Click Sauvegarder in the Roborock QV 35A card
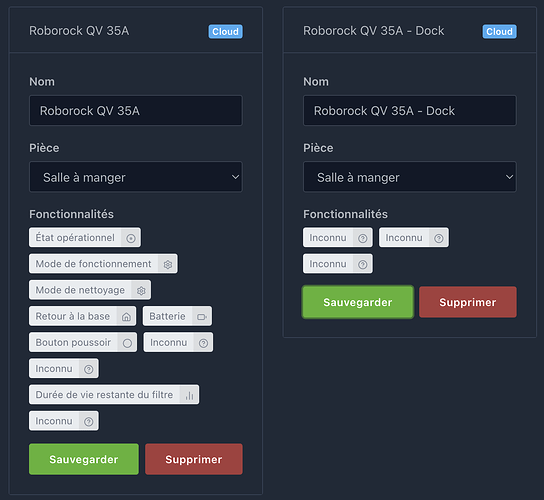544x500 pixels. tap(84, 459)
